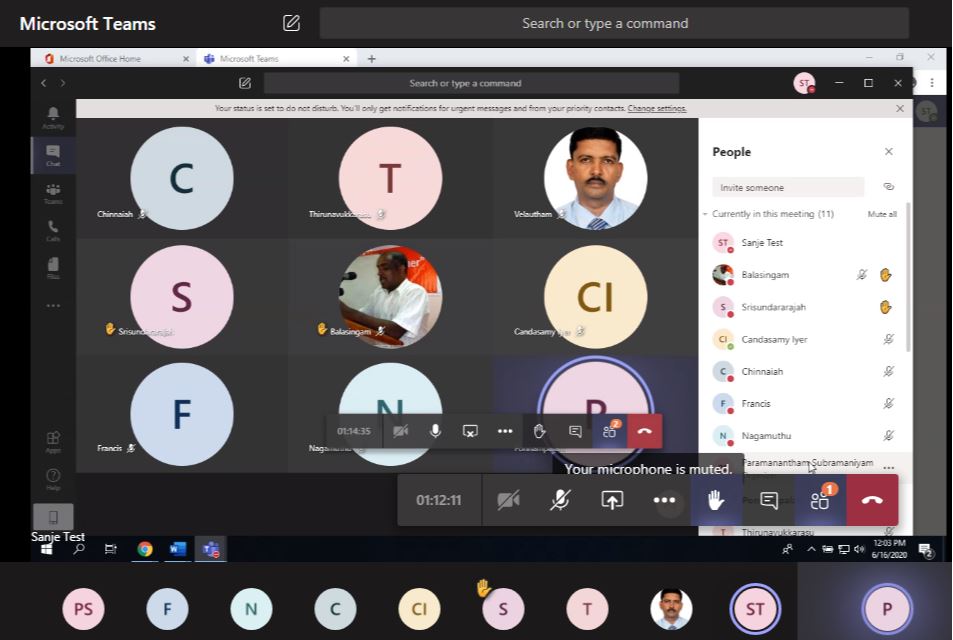Select Balasingam in the People list
Screen dimensions: 953x640
click(x=804, y=275)
